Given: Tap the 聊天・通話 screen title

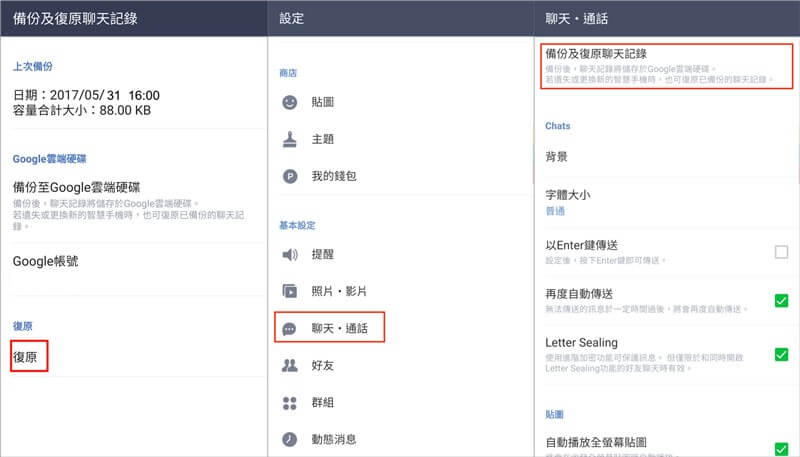Looking at the screenshot, I should 577,19.
